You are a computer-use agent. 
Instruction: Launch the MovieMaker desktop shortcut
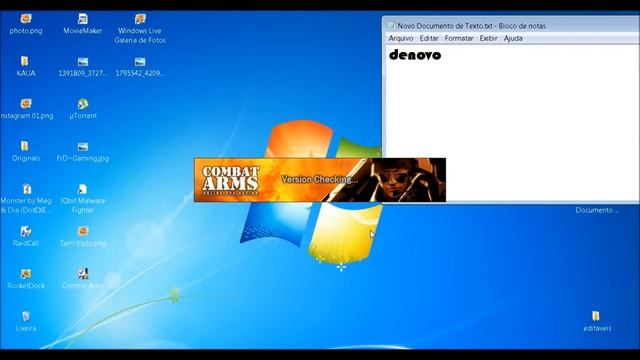tap(83, 19)
